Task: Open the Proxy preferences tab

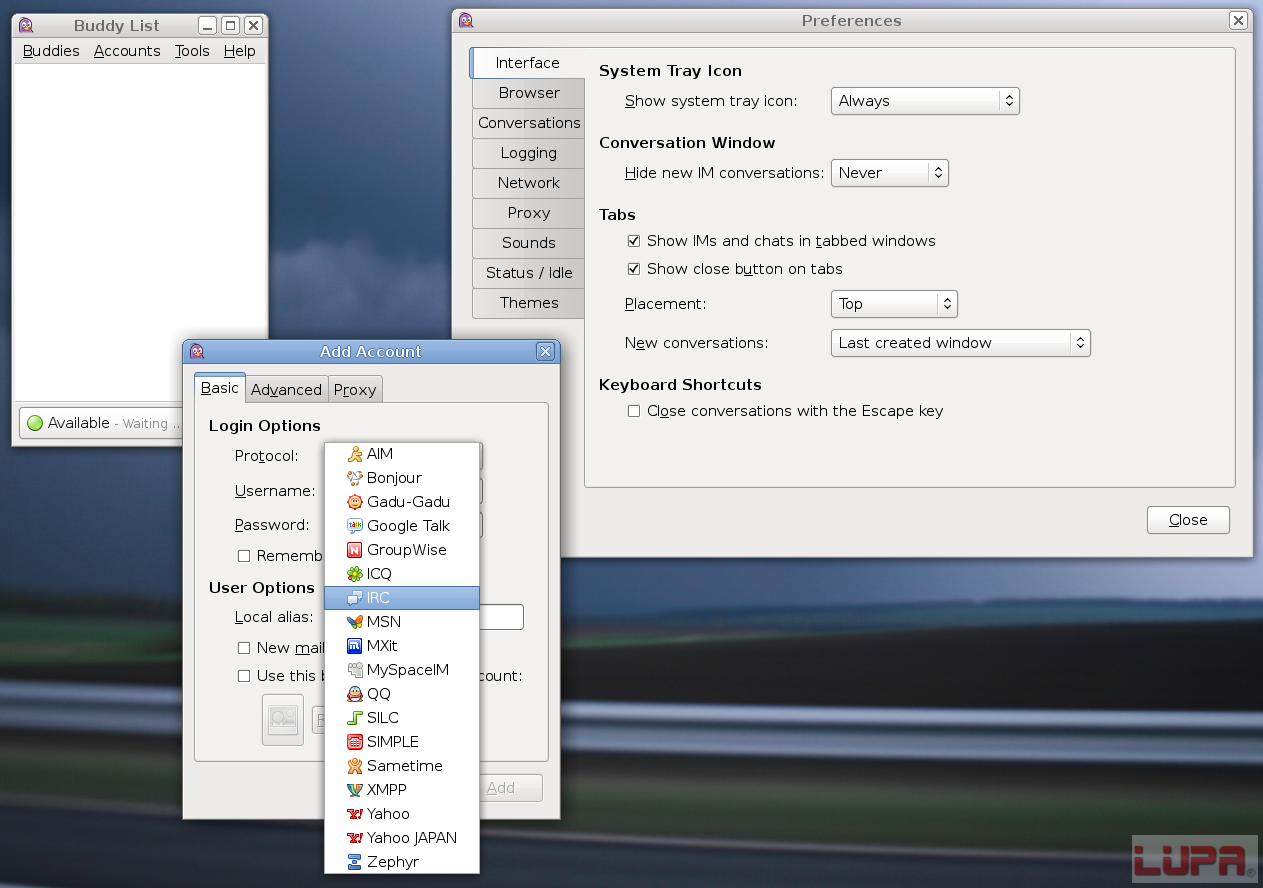Action: [x=529, y=213]
